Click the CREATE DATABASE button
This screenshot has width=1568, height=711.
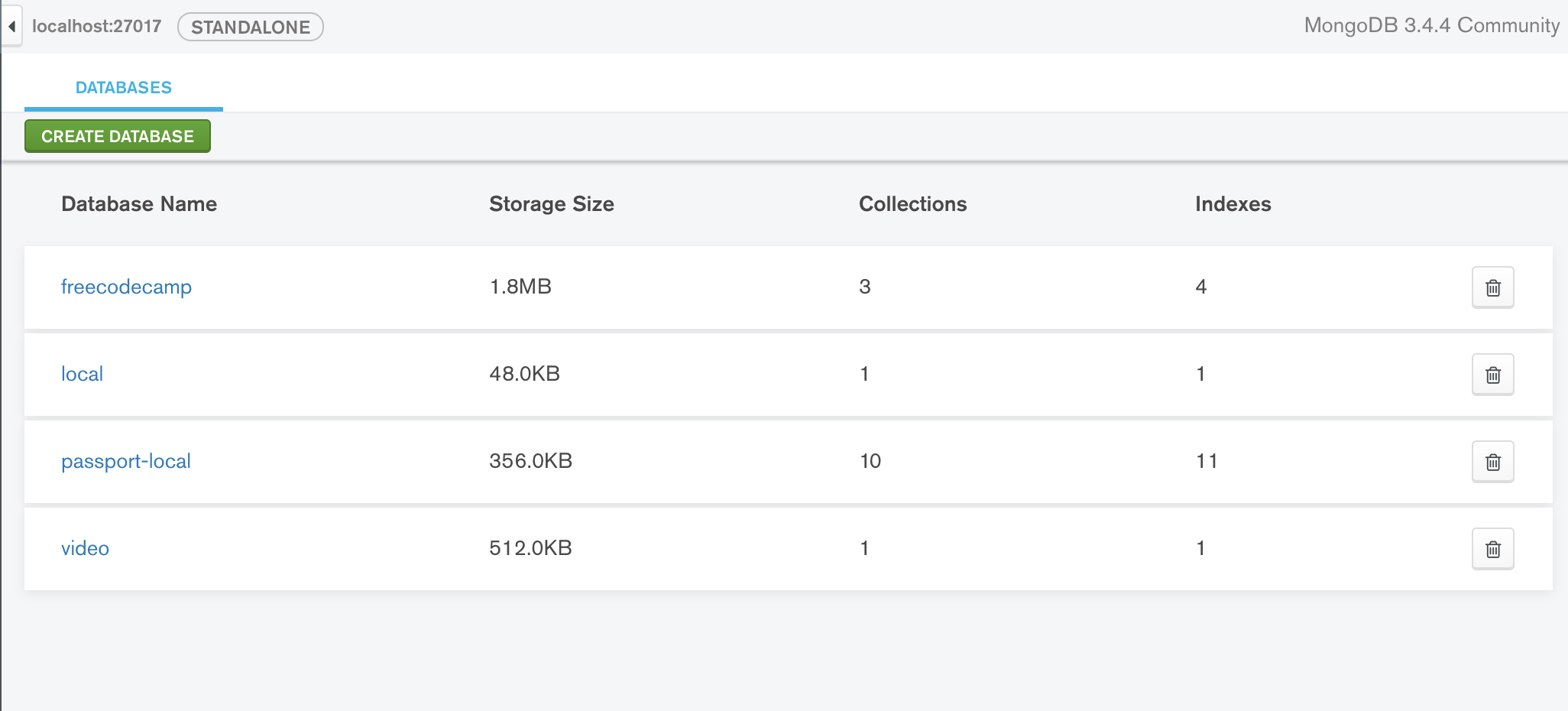click(x=118, y=136)
